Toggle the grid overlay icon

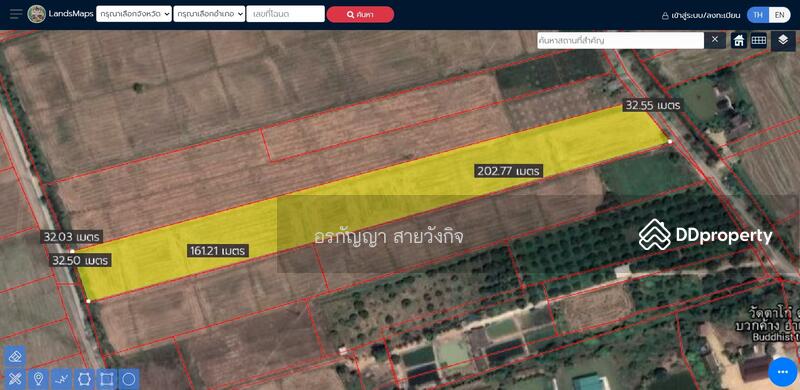(x=759, y=40)
